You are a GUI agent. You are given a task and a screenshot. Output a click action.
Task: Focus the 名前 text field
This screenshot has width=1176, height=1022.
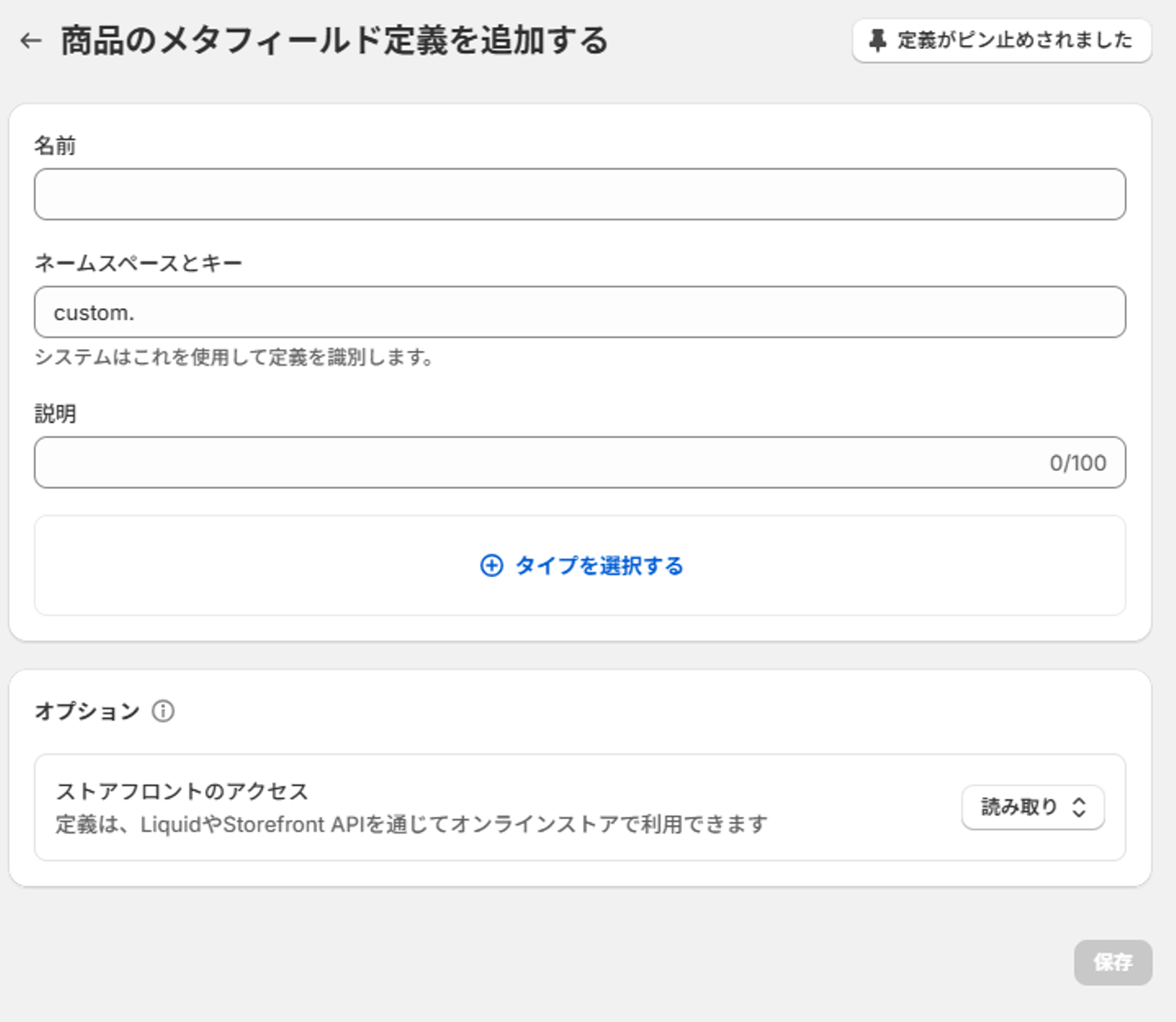(580, 194)
